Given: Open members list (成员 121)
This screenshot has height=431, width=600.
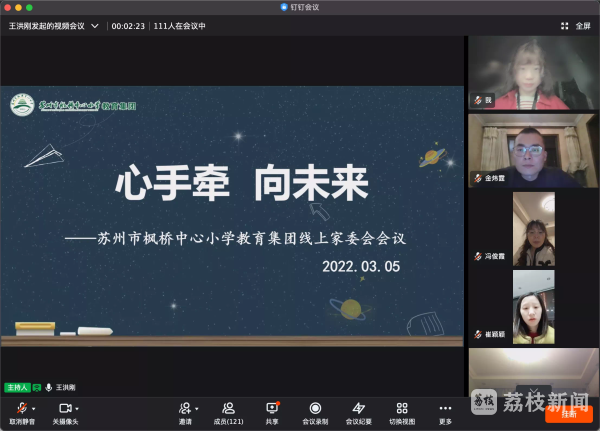Looking at the screenshot, I should click(x=228, y=408).
